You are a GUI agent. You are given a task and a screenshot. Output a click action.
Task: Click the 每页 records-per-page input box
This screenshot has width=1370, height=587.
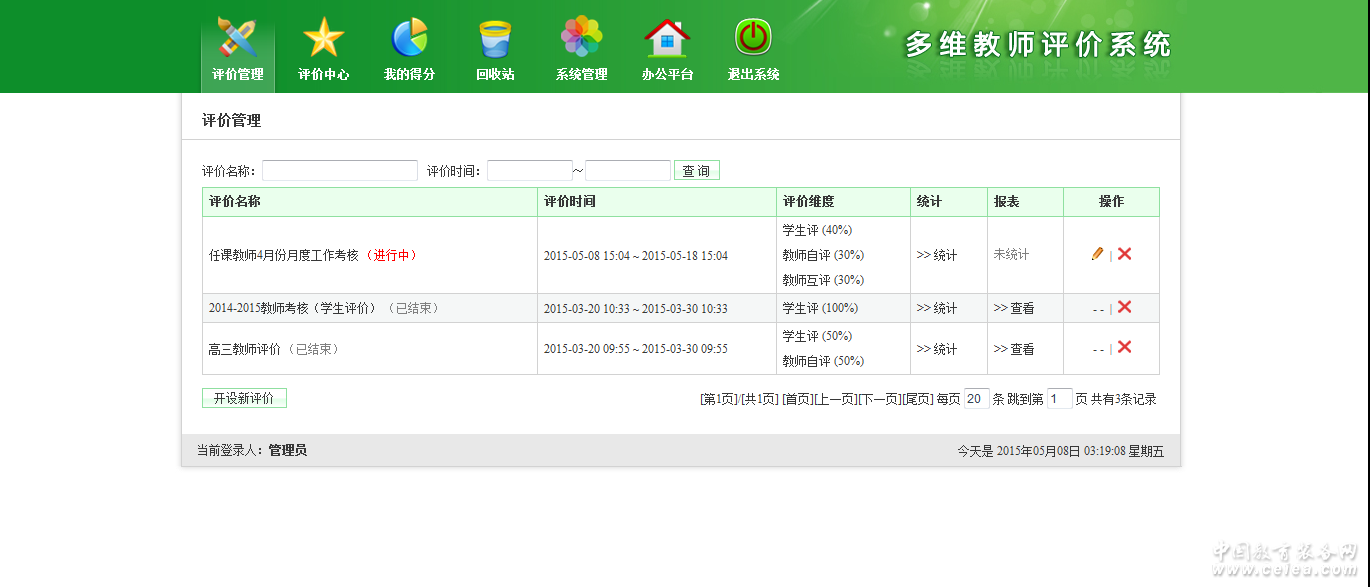point(976,399)
